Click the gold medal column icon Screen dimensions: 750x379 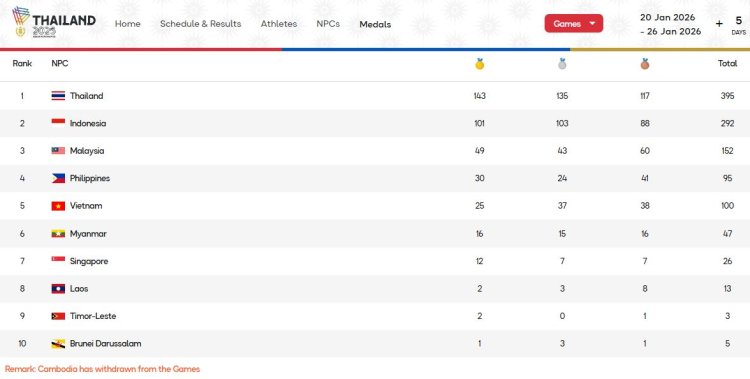pyautogui.click(x=480, y=64)
